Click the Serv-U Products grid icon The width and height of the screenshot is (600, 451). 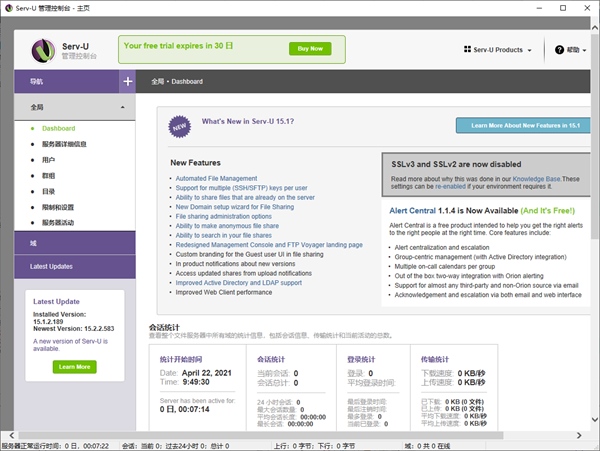(468, 49)
